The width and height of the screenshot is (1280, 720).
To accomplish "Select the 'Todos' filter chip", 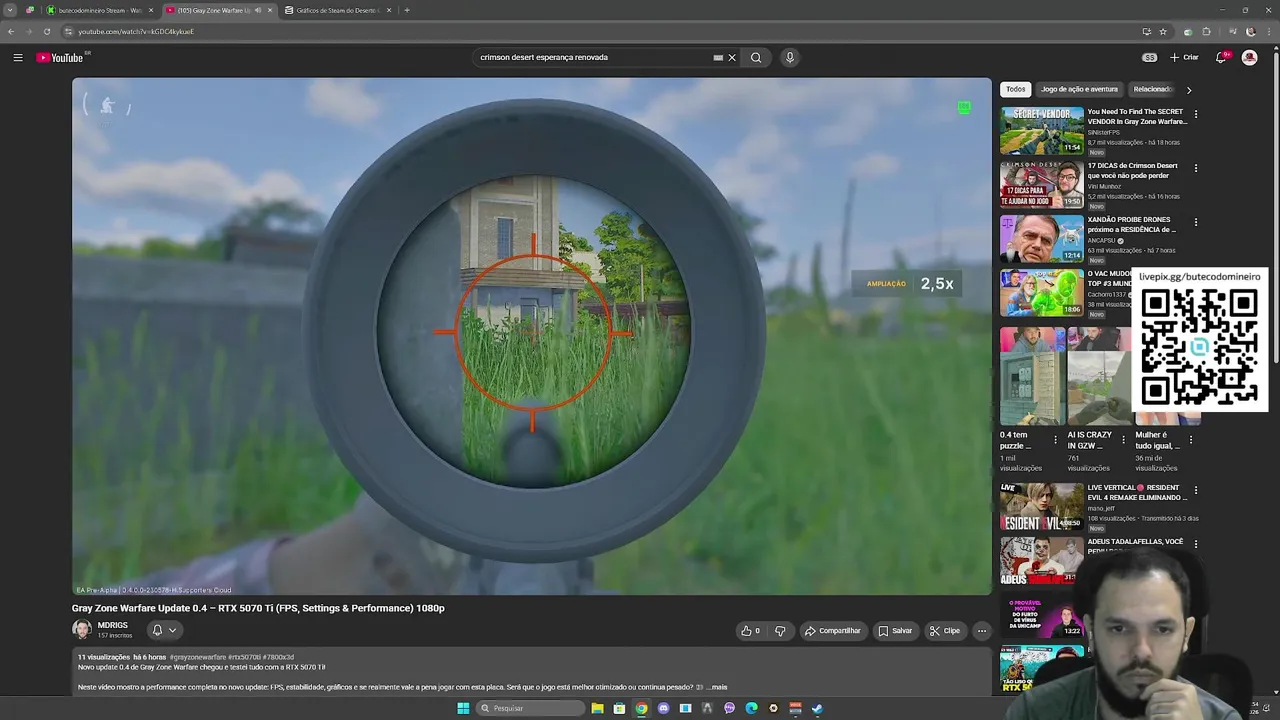I will (1016, 89).
